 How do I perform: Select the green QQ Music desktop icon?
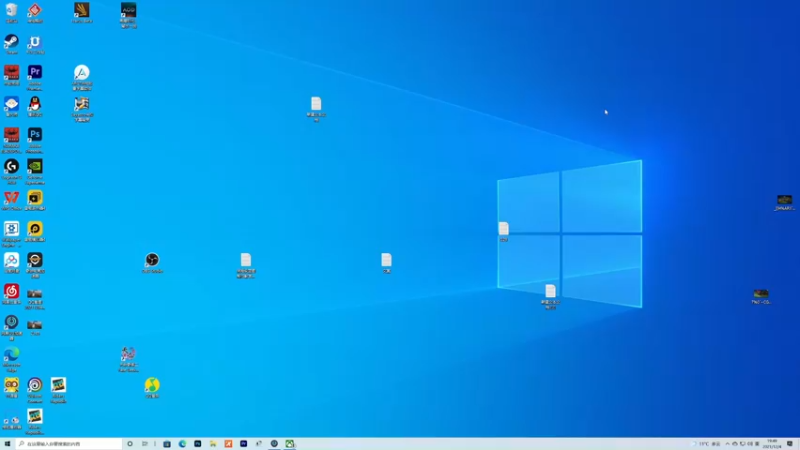pyautogui.click(x=152, y=388)
